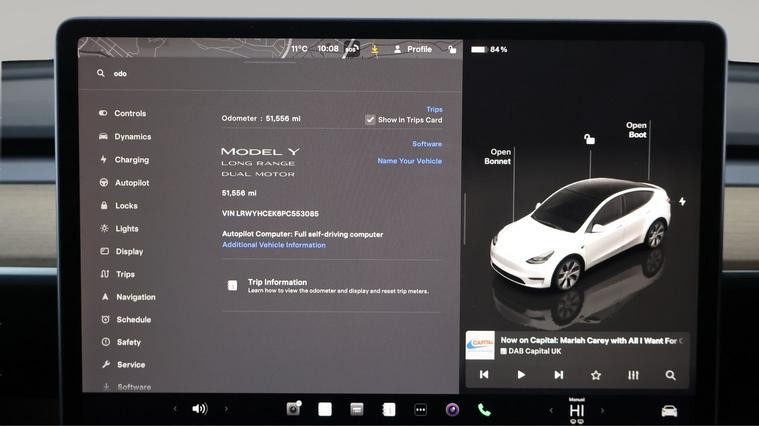Tap the Name Your Vehicle link
Screen dimensions: 759x426
click(x=409, y=161)
